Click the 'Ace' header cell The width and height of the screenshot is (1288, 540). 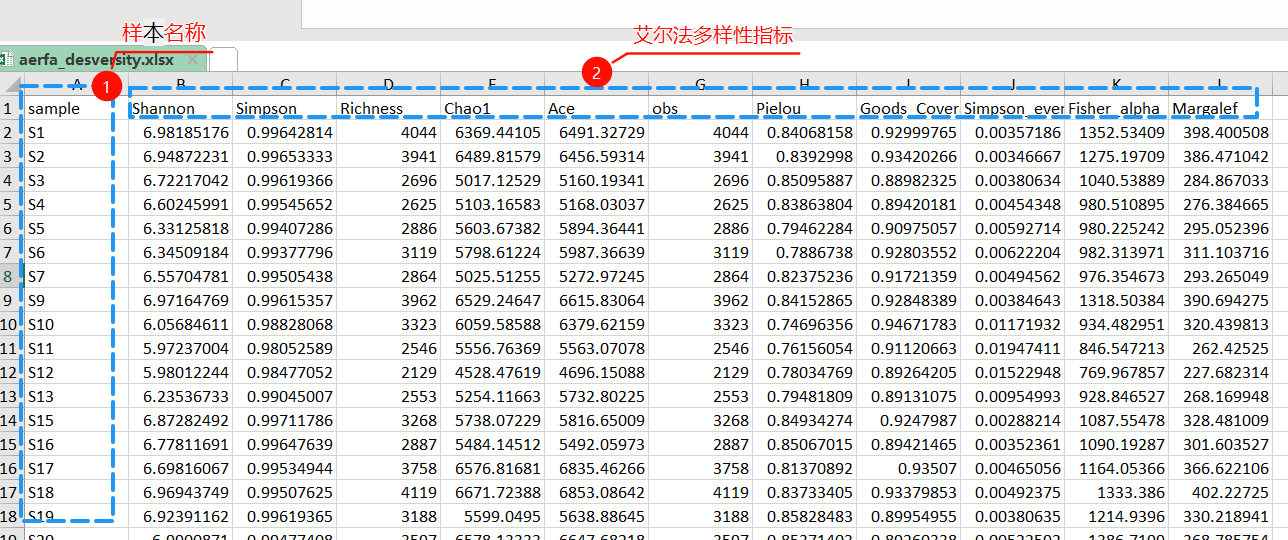[597, 108]
